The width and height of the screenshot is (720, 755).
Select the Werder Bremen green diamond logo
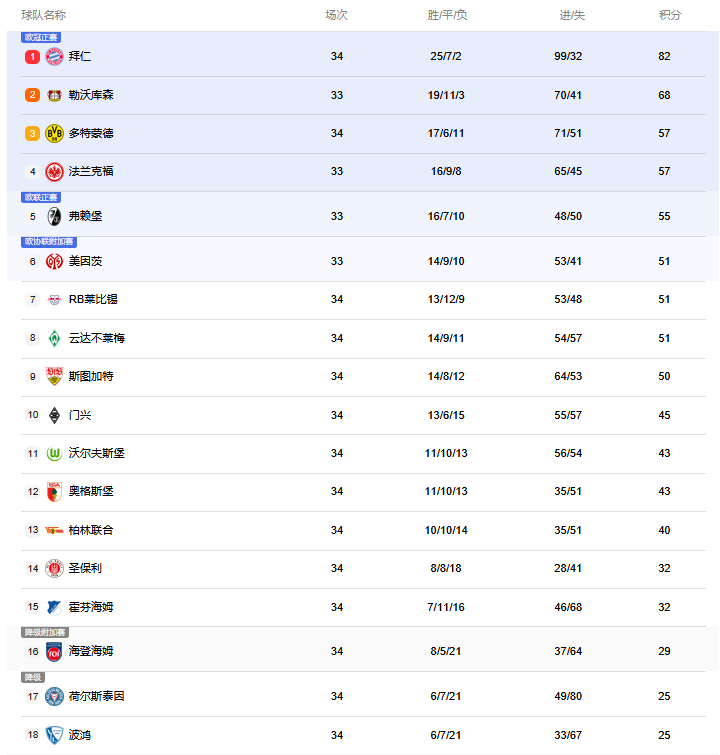click(x=54, y=338)
